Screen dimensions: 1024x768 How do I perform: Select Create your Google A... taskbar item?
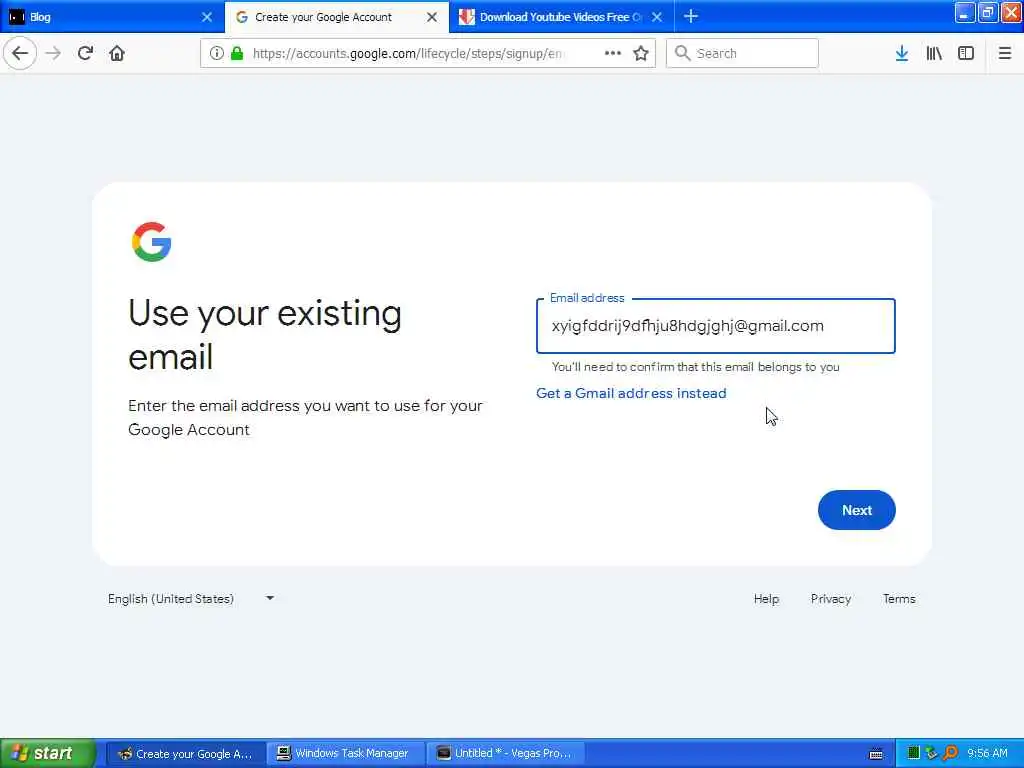tap(185, 753)
